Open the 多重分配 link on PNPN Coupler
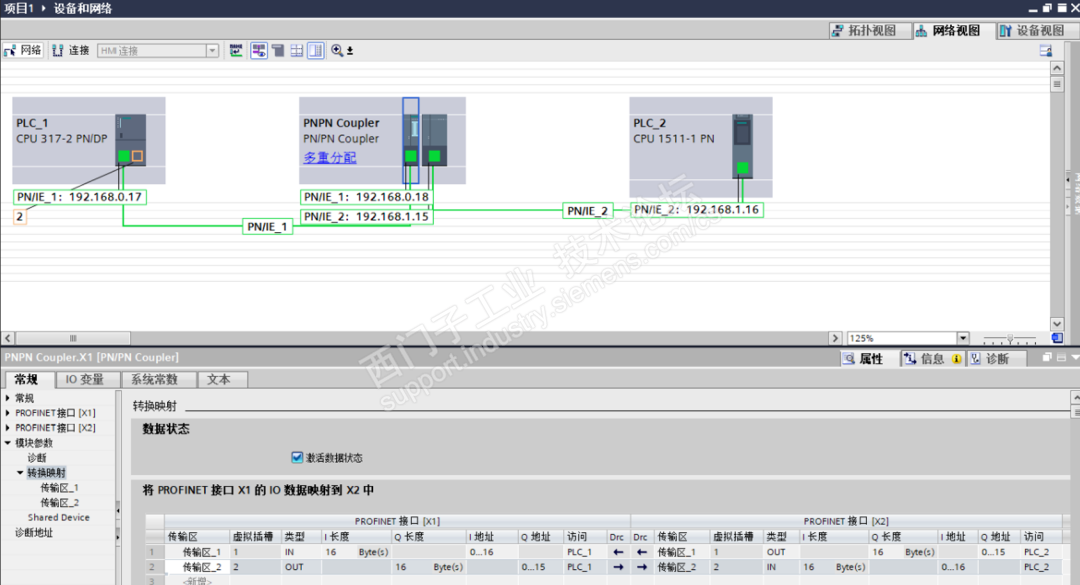 (330, 158)
